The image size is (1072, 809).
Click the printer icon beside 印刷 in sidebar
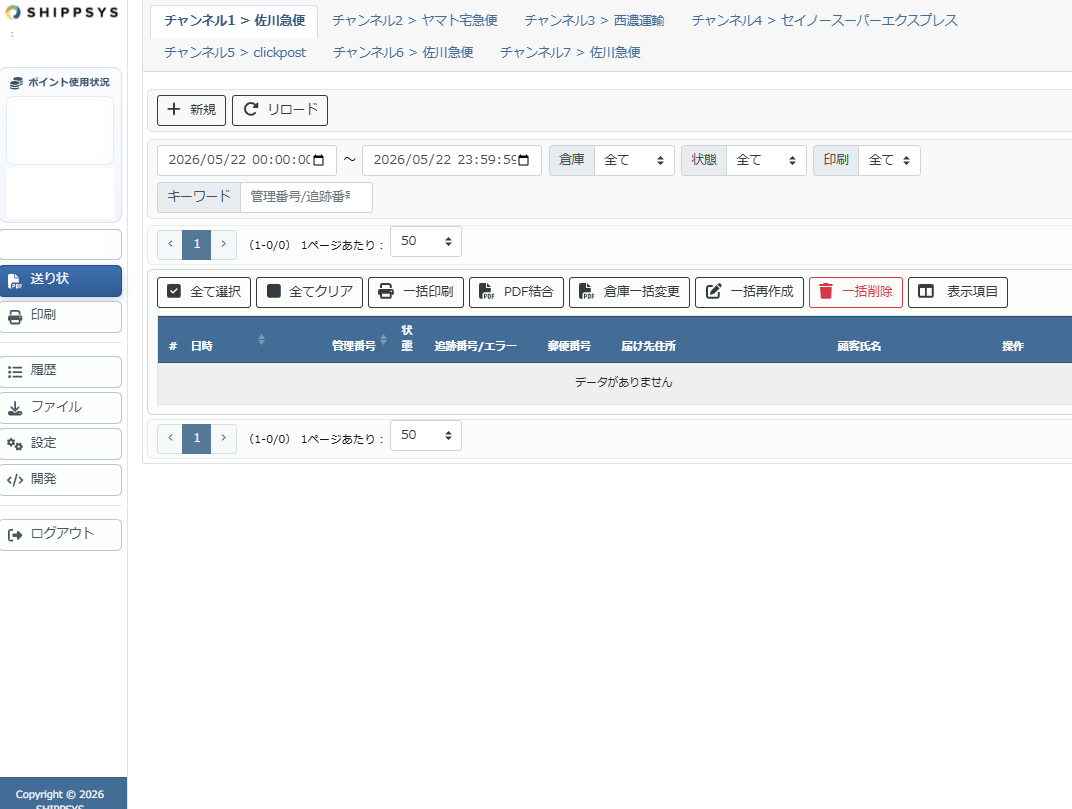pyautogui.click(x=14, y=317)
